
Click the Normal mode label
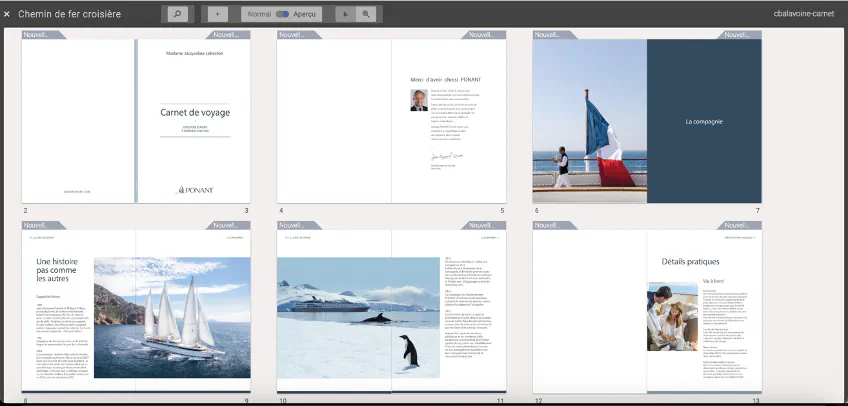(258, 14)
